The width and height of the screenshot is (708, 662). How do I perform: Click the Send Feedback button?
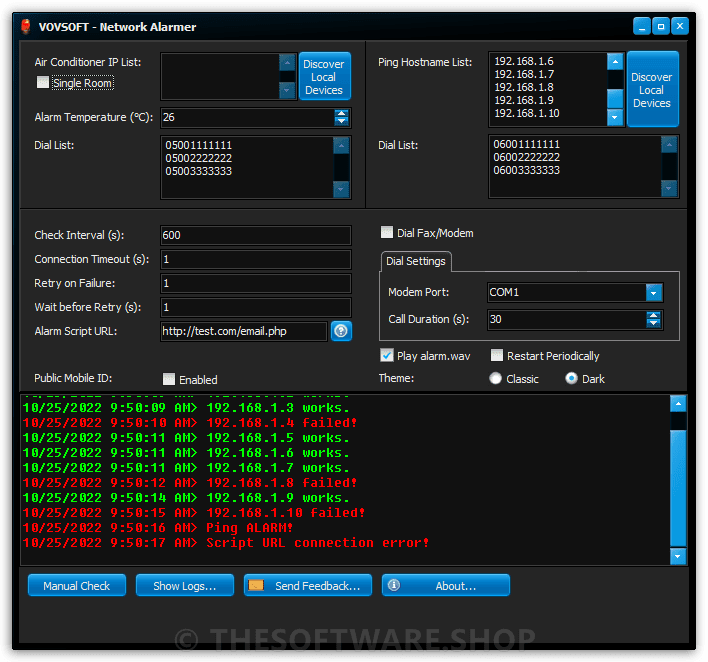(308, 585)
